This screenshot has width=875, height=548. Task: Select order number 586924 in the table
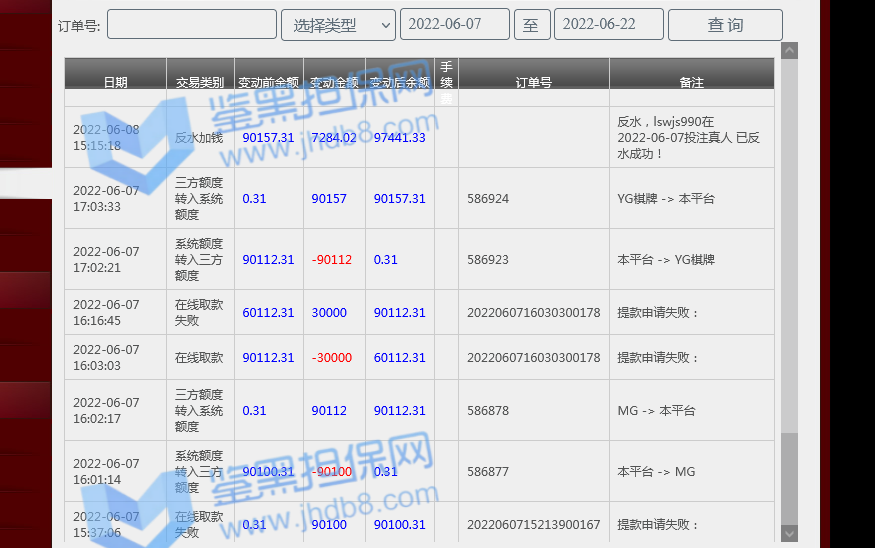click(488, 199)
